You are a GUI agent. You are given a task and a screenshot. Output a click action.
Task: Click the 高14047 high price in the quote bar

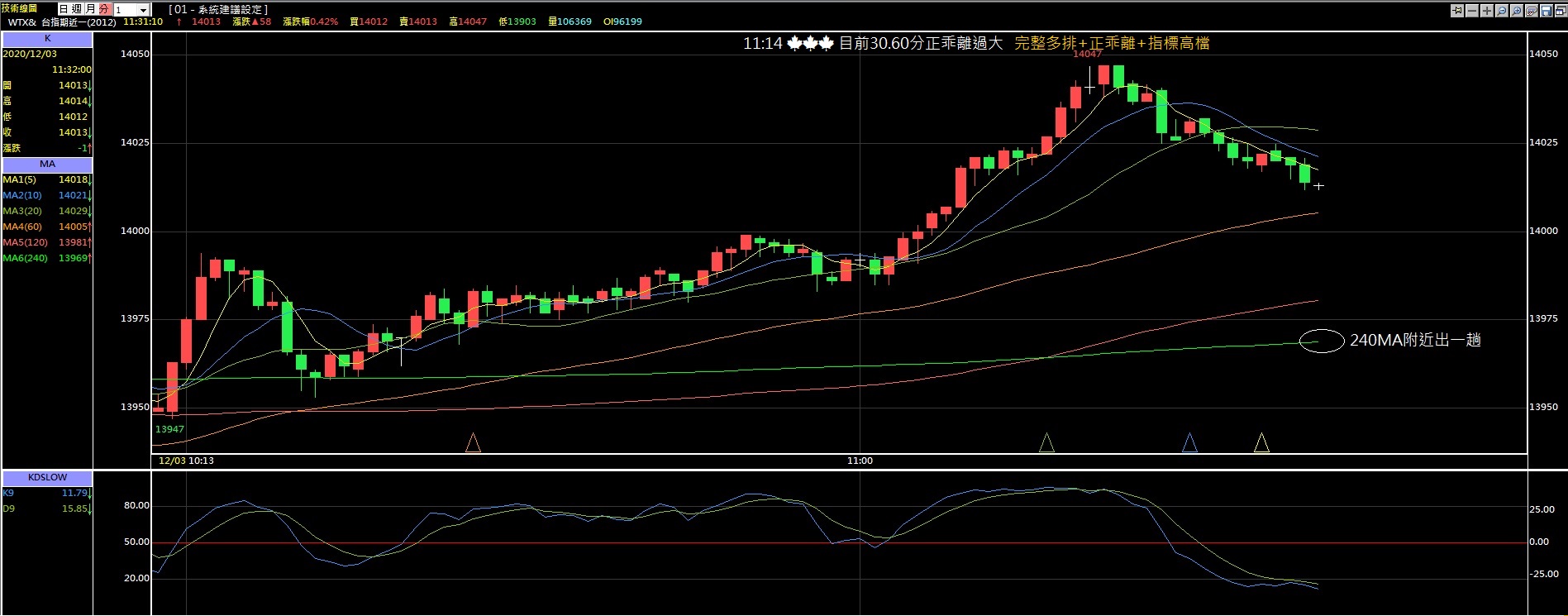468,21
